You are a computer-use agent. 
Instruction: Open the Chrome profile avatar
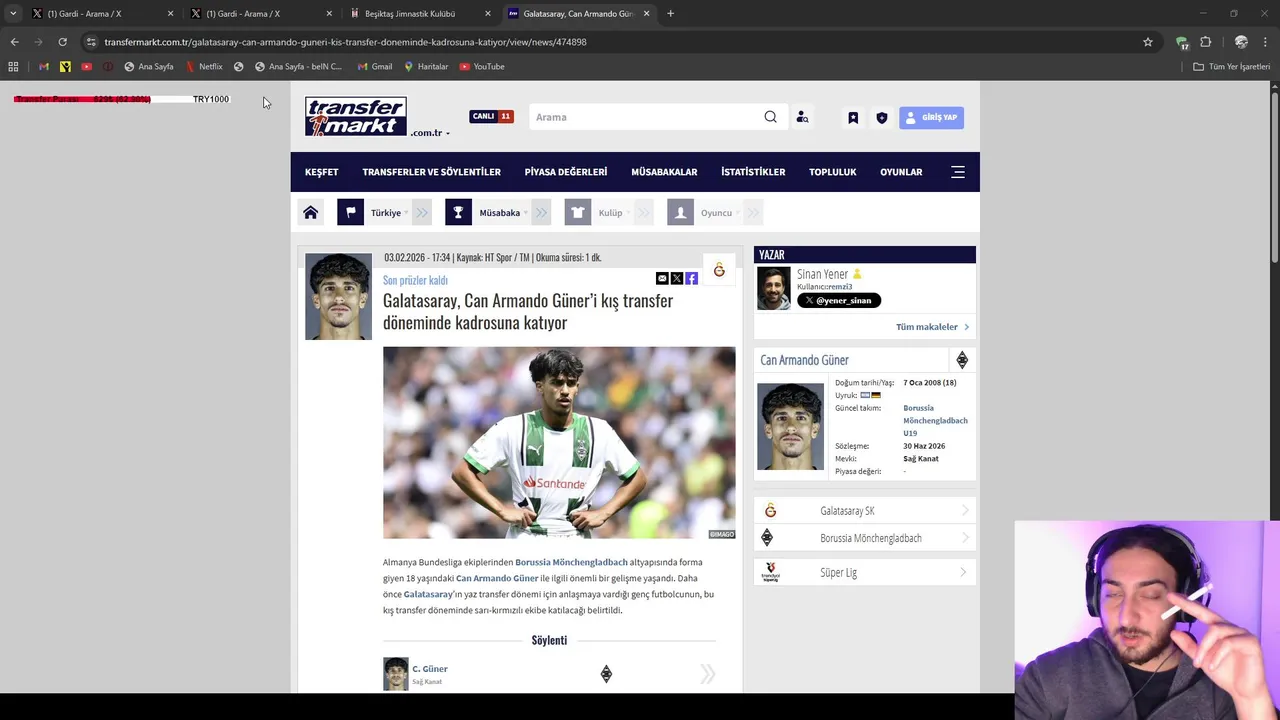click(x=1241, y=42)
